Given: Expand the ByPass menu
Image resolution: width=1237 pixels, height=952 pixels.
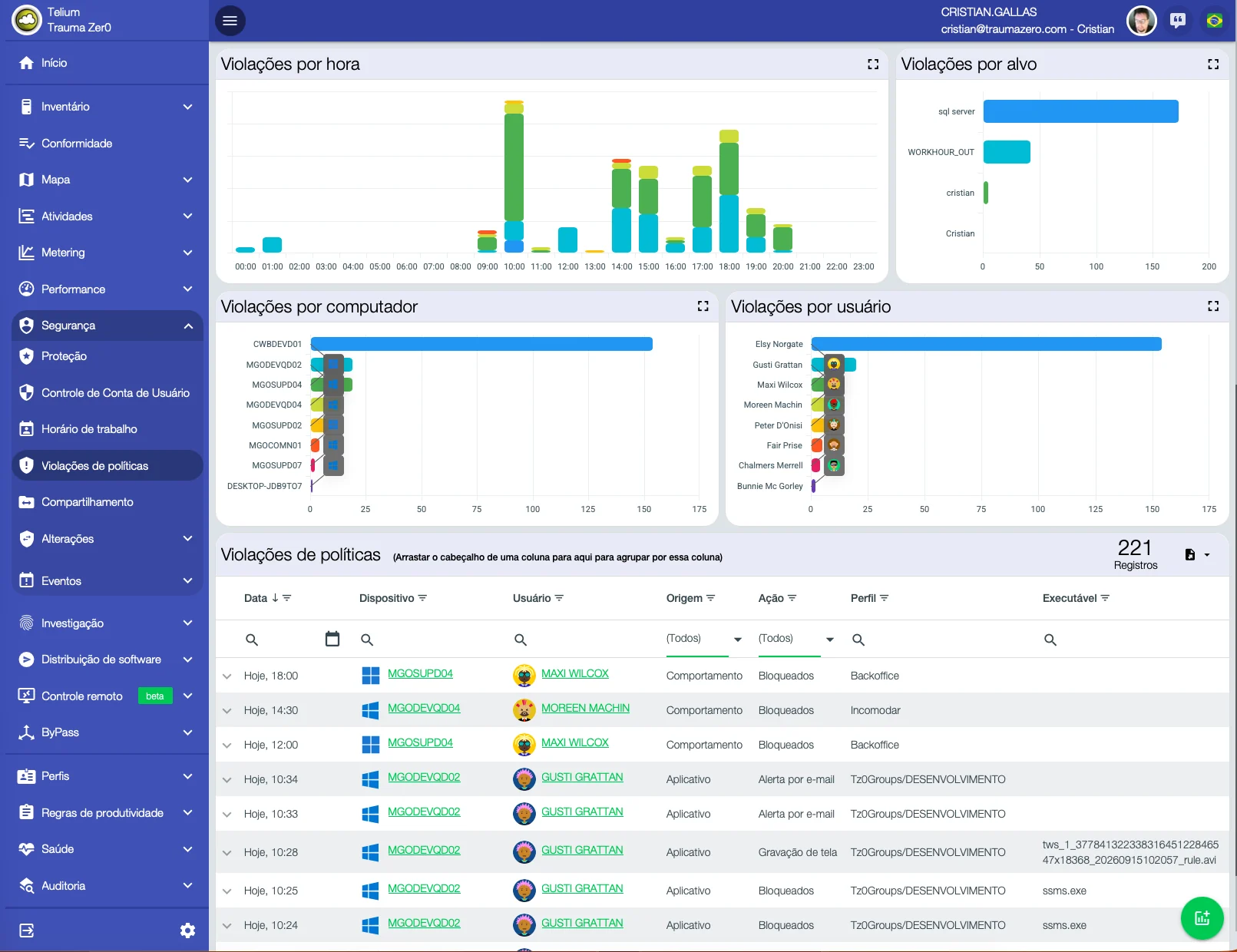Looking at the screenshot, I should click(188, 732).
